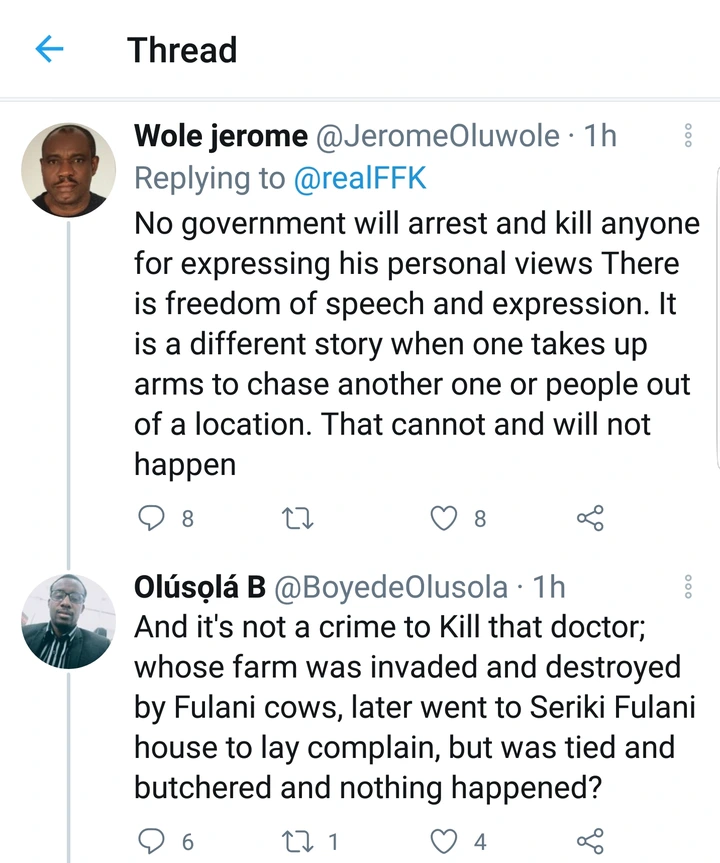Screen dimensions: 720x863
Task: Tap the Thread header title
Action: click(x=182, y=50)
